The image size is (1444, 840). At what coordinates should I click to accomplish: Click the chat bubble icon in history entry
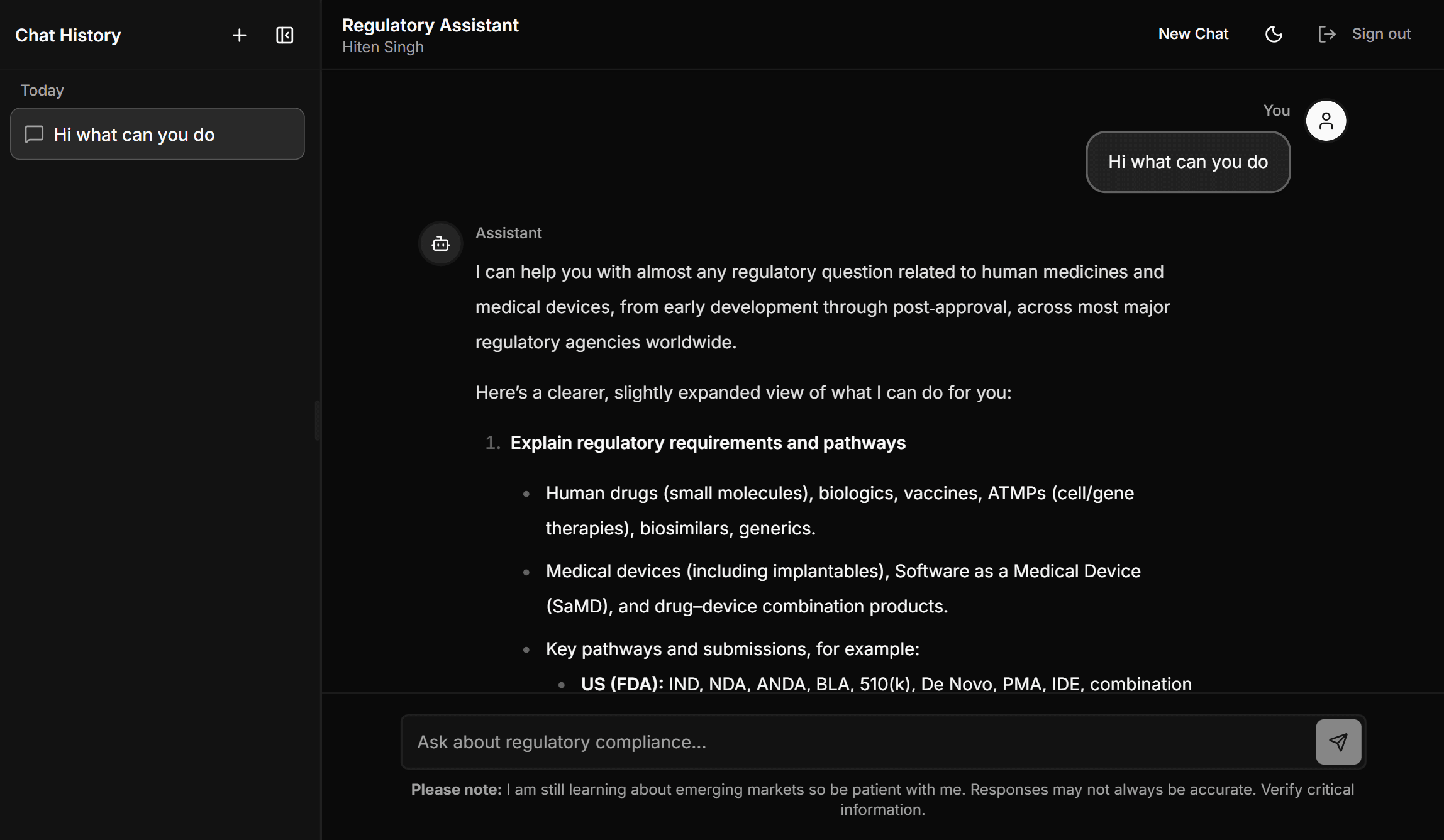click(x=34, y=134)
